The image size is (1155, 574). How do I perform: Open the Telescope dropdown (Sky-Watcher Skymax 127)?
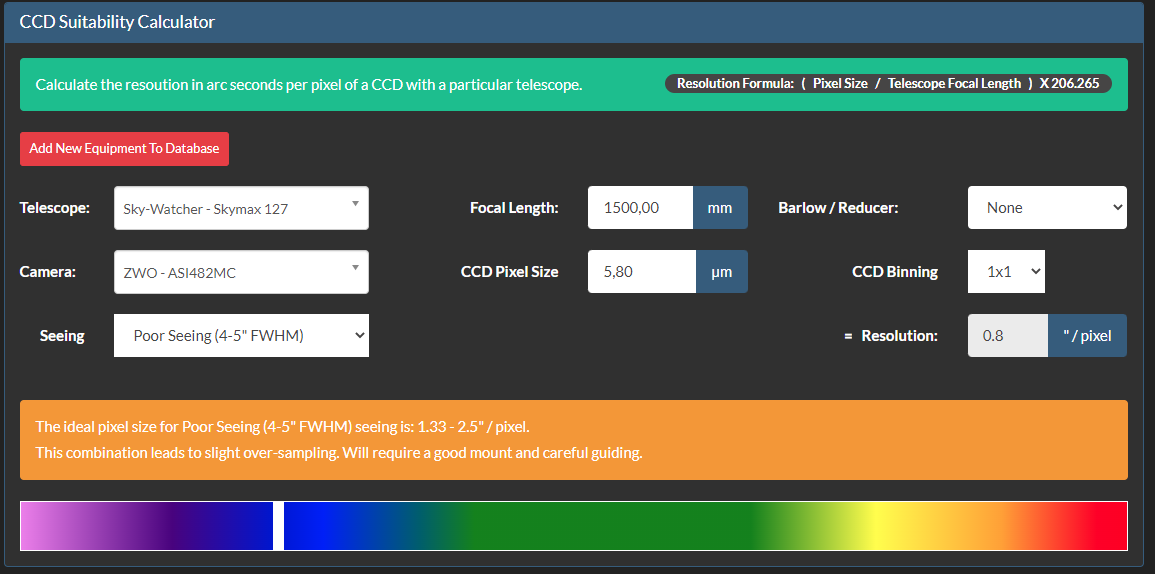tap(242, 208)
